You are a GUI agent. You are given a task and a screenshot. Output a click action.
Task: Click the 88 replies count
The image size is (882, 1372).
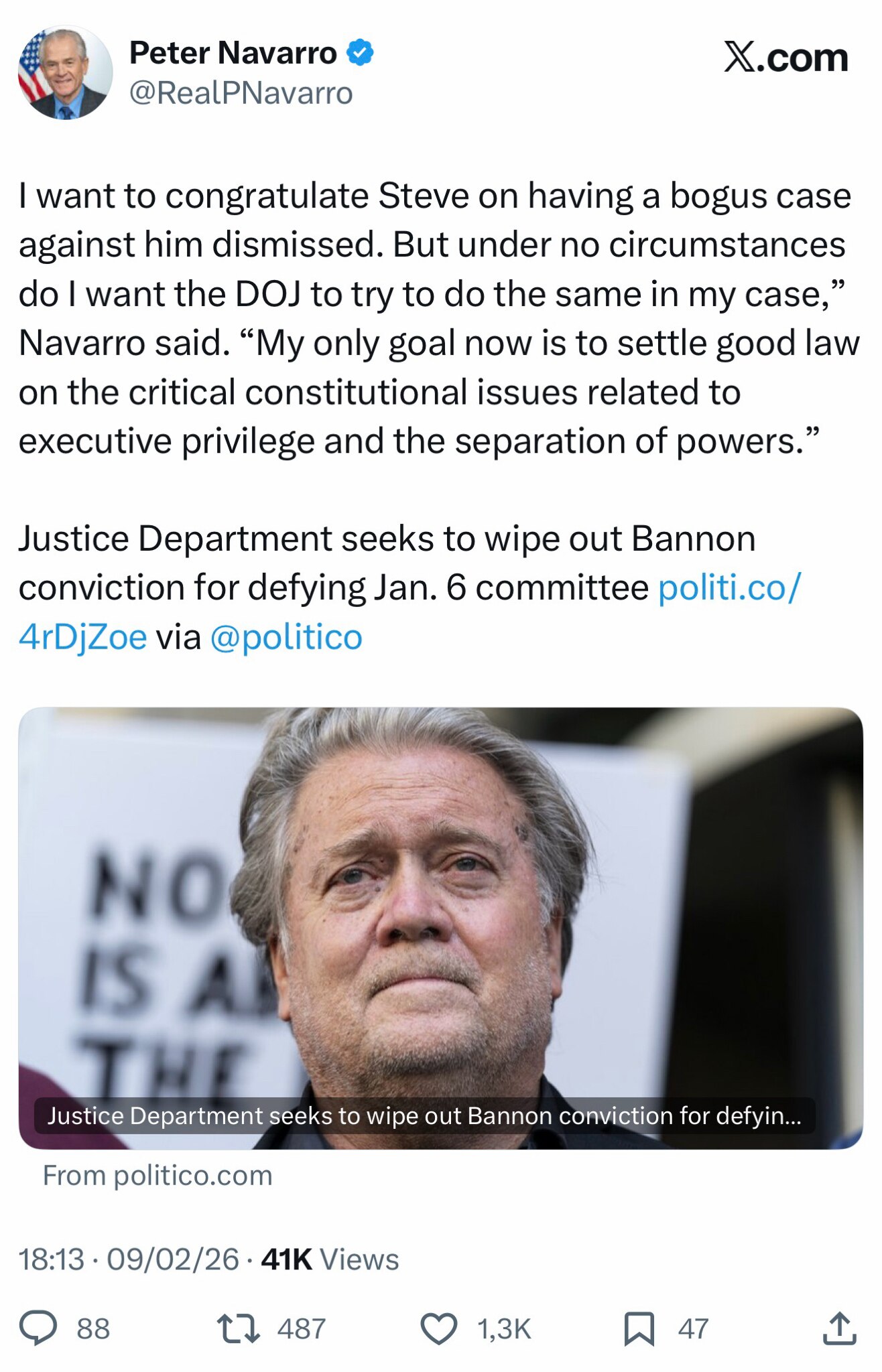tap(93, 1328)
